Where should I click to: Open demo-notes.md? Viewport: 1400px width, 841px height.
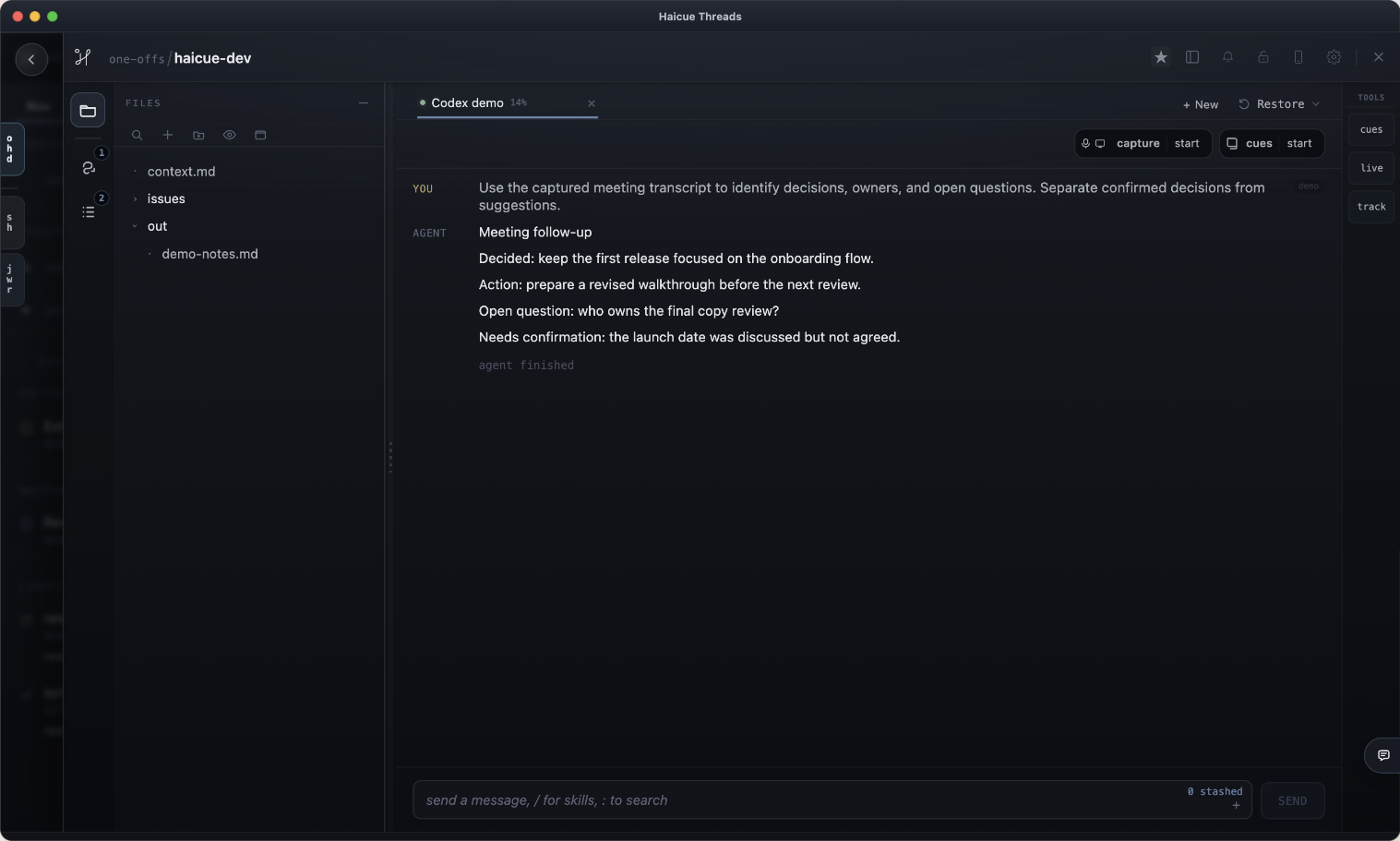(x=209, y=254)
